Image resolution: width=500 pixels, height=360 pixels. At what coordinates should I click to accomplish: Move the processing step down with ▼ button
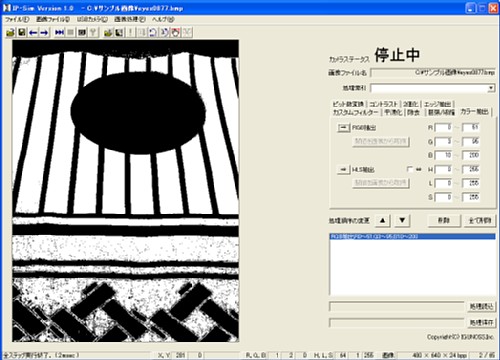pyautogui.click(x=402, y=220)
